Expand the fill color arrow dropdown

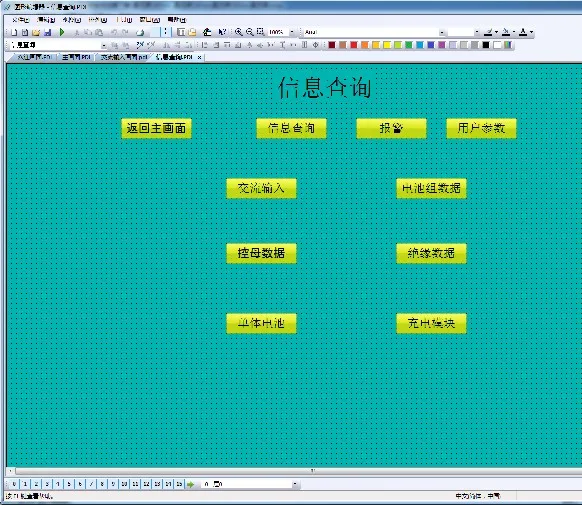(514, 32)
